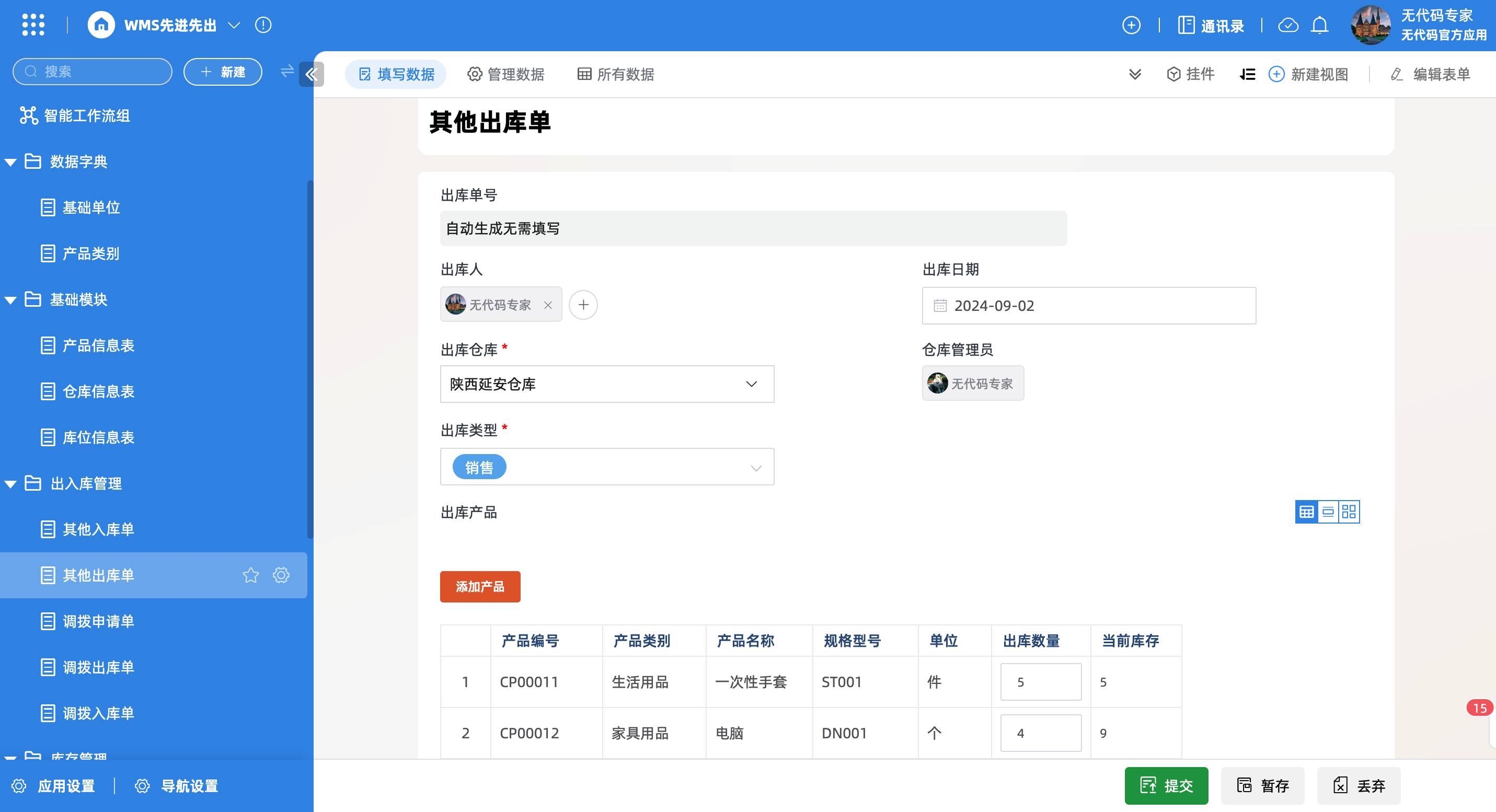Viewport: 1496px width, 812px height.
Task: Open the app grid launcher icon
Action: coord(33,25)
